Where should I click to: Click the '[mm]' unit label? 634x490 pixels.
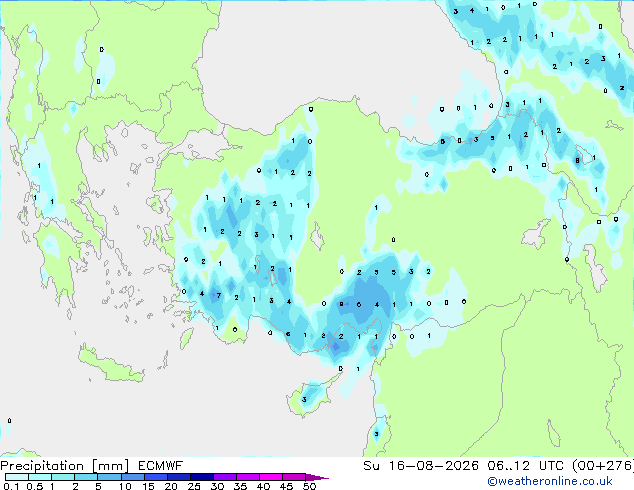[x=110, y=466]
